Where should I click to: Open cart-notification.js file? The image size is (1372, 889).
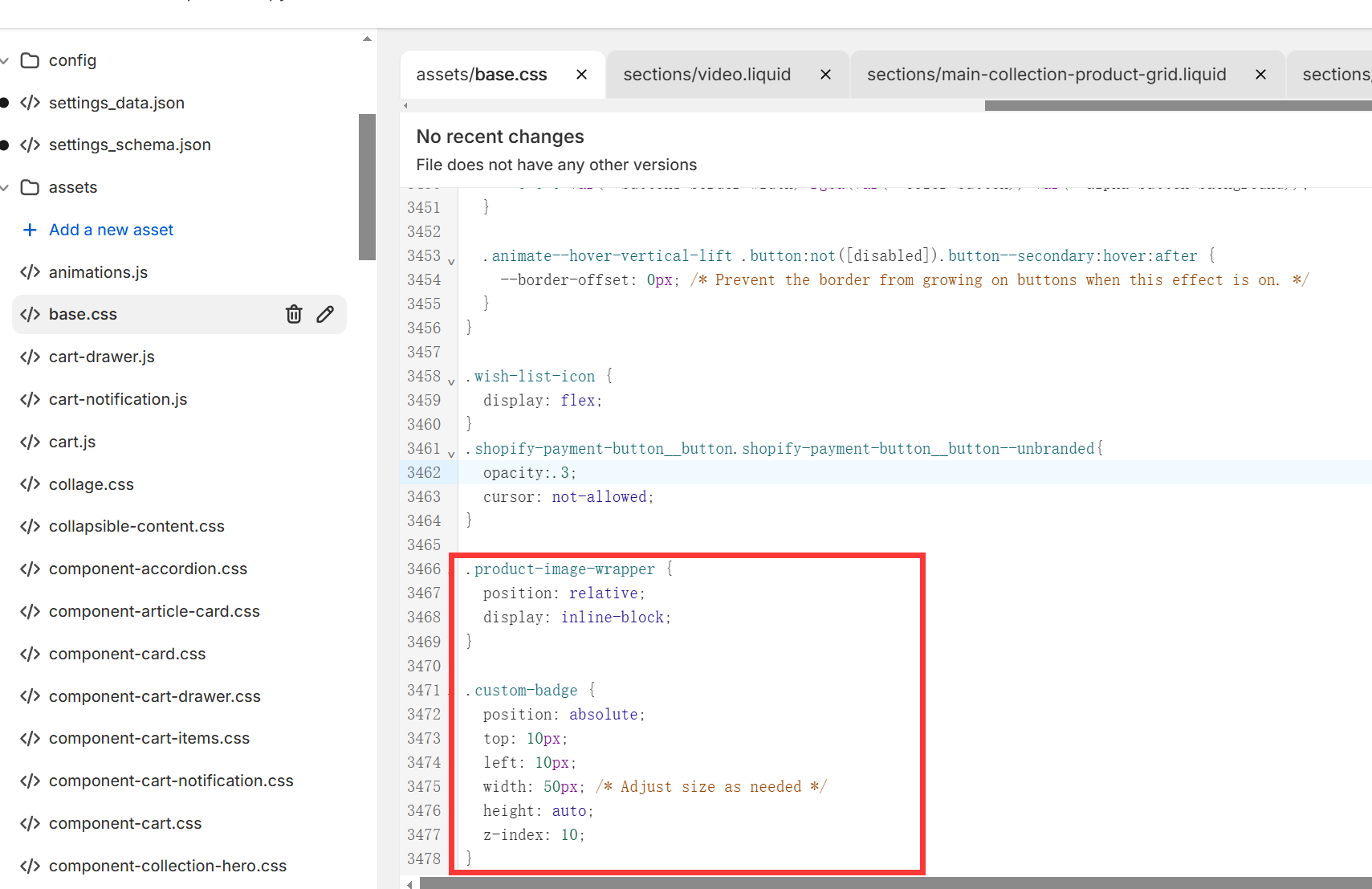(118, 399)
